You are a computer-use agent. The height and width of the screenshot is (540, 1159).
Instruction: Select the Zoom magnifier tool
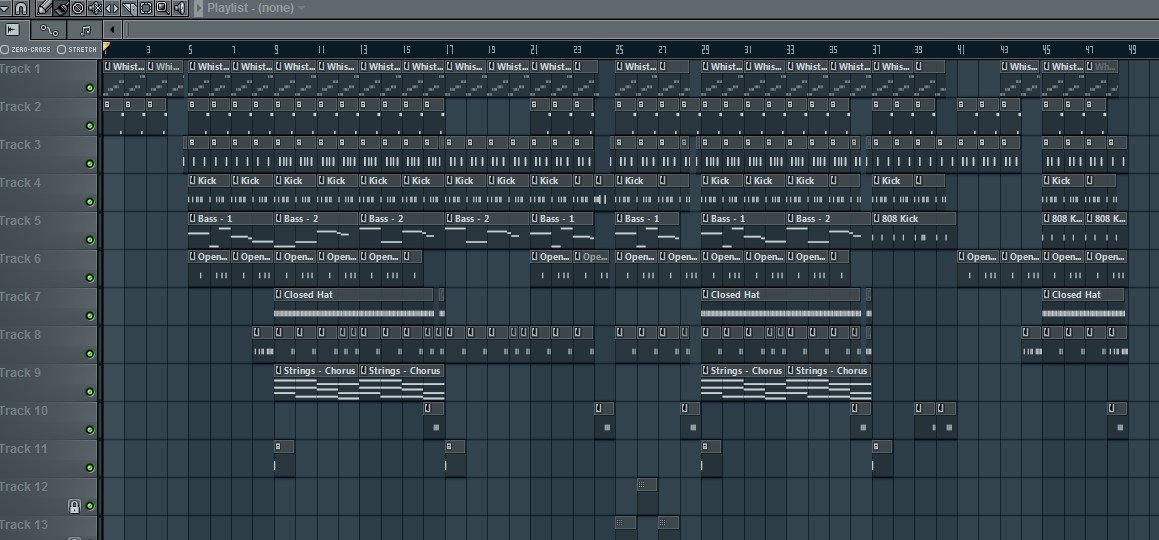(x=162, y=8)
